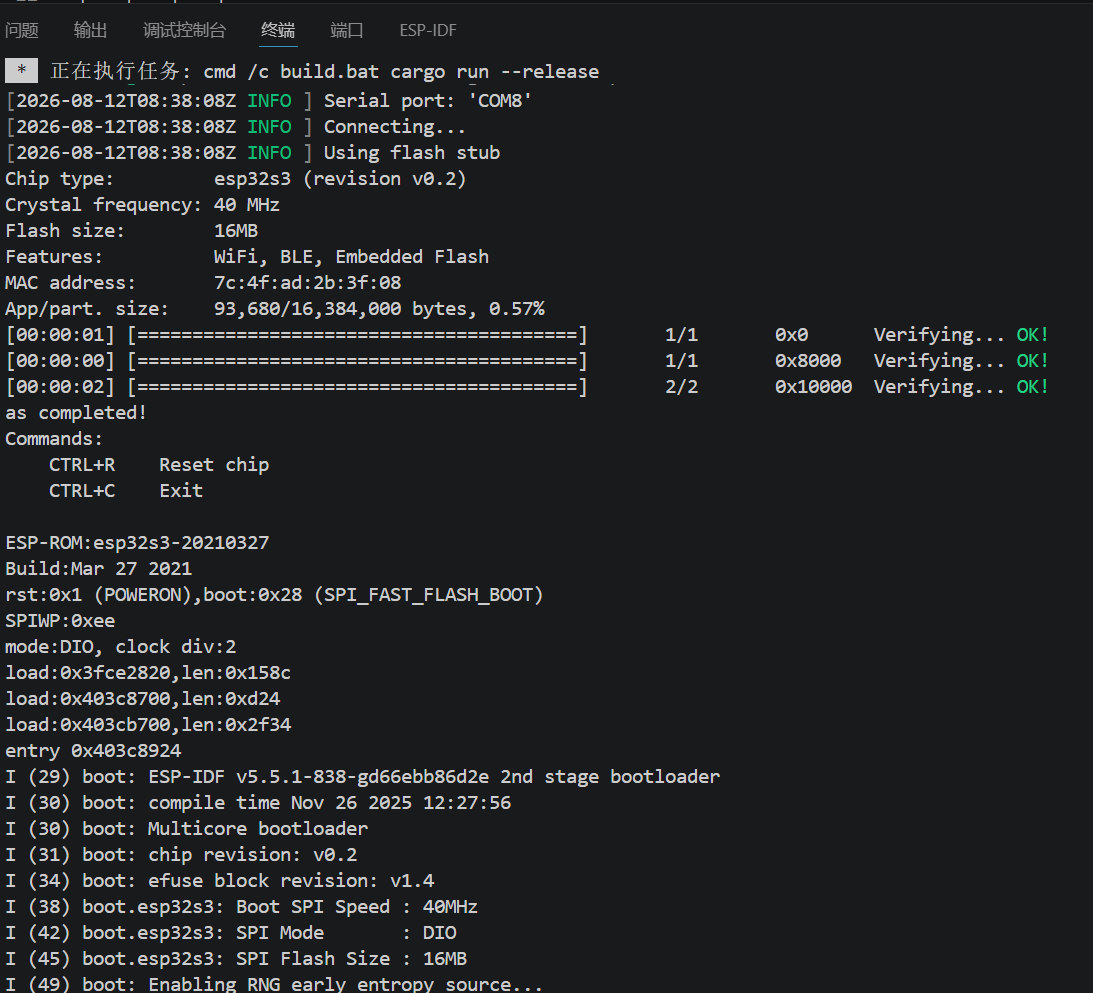
Task: Click the 'entry 0x403c8924' line
Action: pyautogui.click(x=93, y=750)
